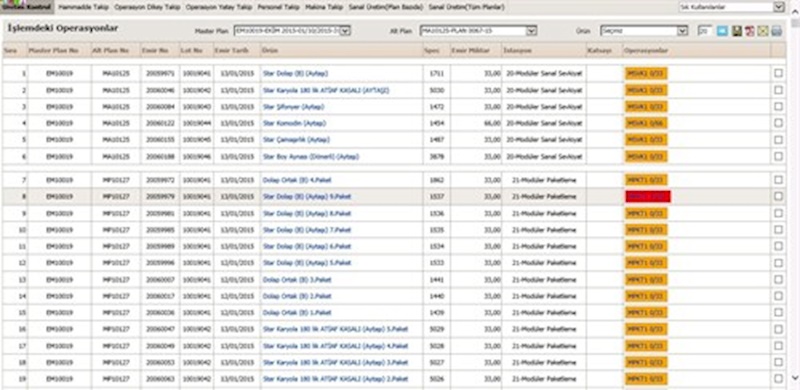This screenshot has height=390, width=800.
Task: Open the Operasyon Dikey Takip tab
Action: 147,8
